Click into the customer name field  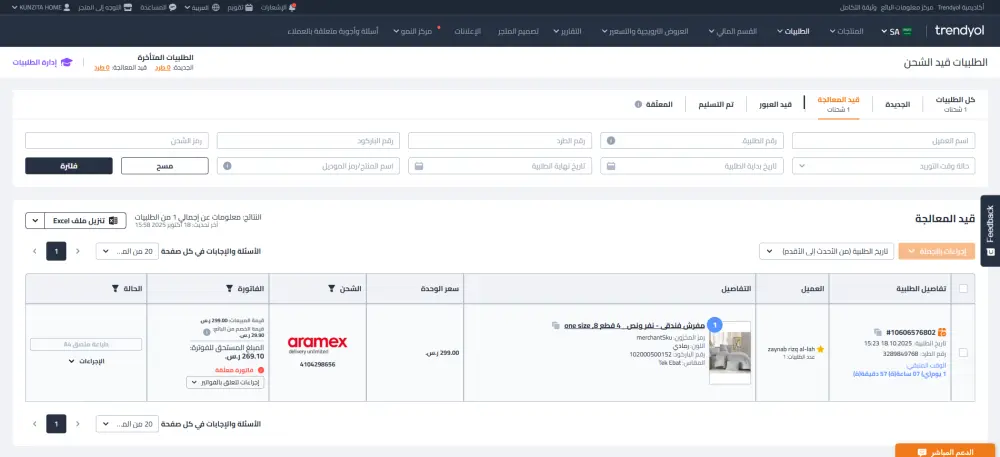click(x=883, y=141)
